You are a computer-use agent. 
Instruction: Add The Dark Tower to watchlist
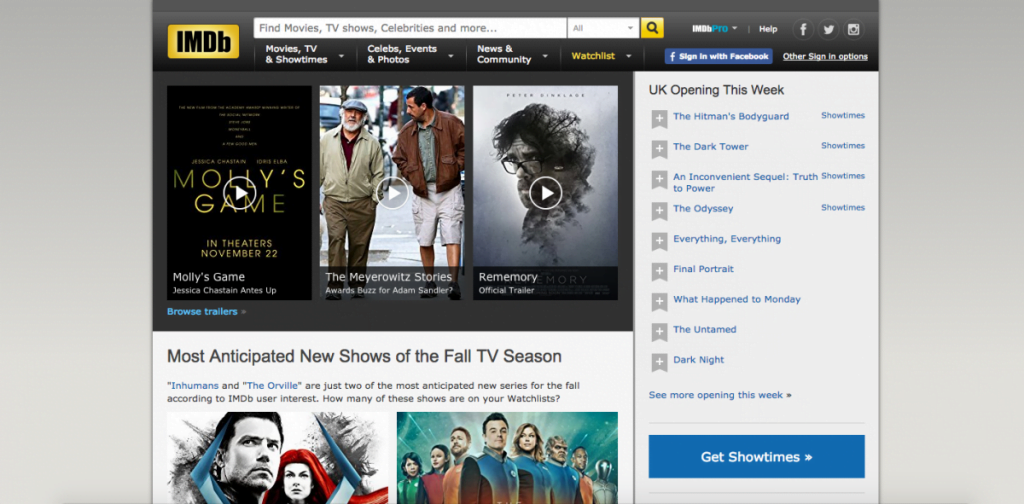coord(659,149)
